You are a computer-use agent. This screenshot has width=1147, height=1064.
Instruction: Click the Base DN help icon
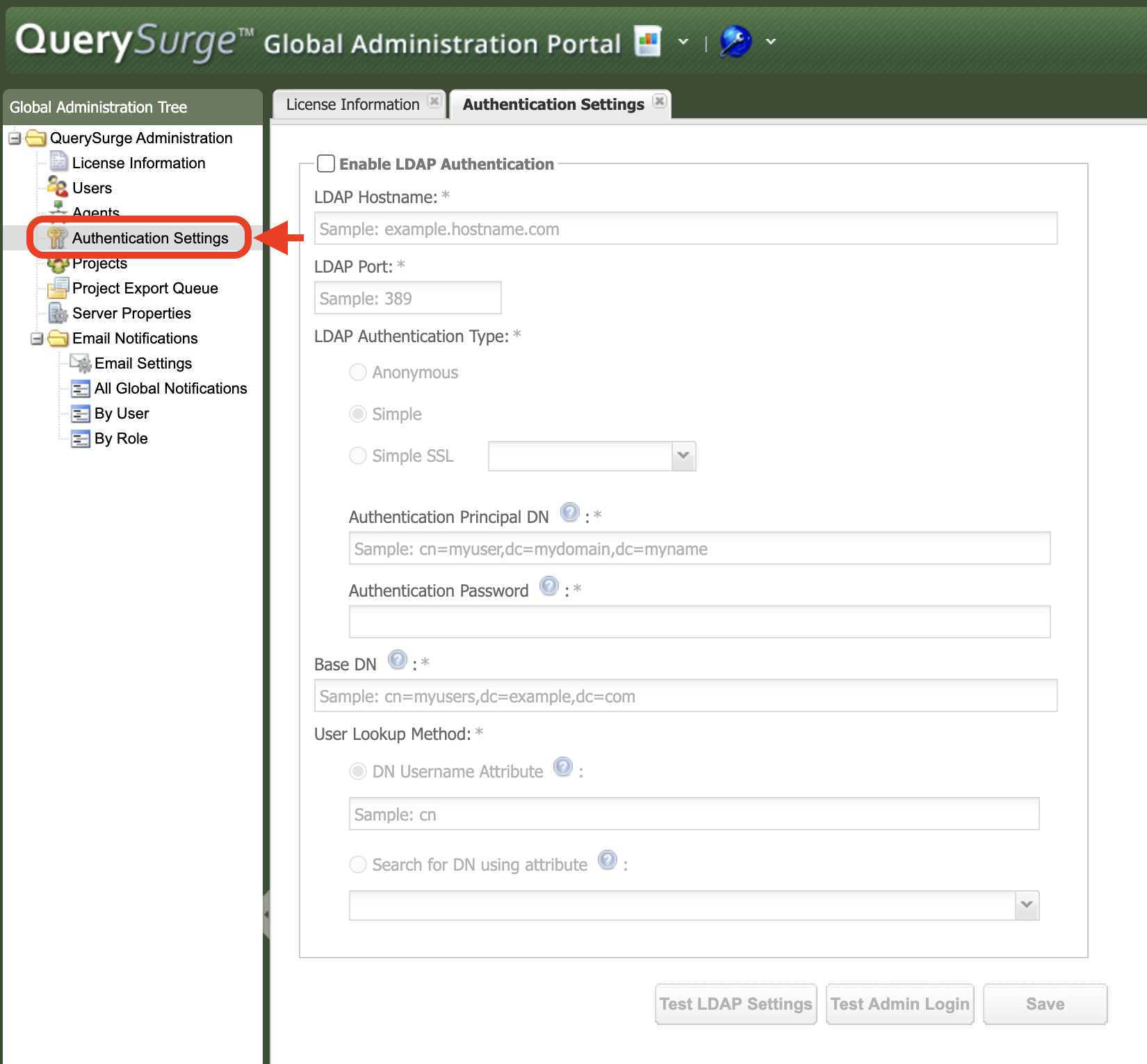pyautogui.click(x=397, y=660)
